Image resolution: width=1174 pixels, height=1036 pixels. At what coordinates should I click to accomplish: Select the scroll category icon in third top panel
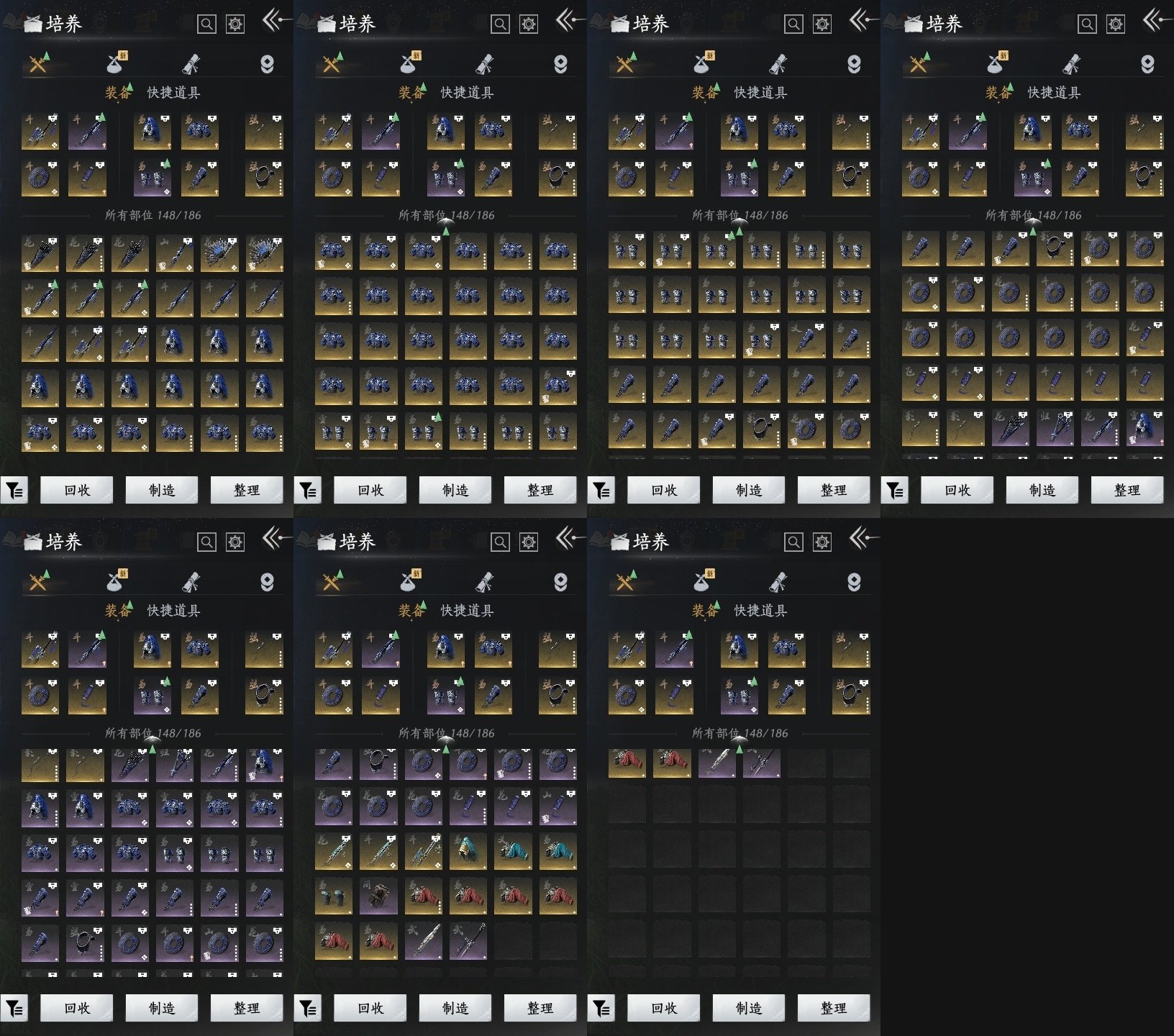point(778,64)
